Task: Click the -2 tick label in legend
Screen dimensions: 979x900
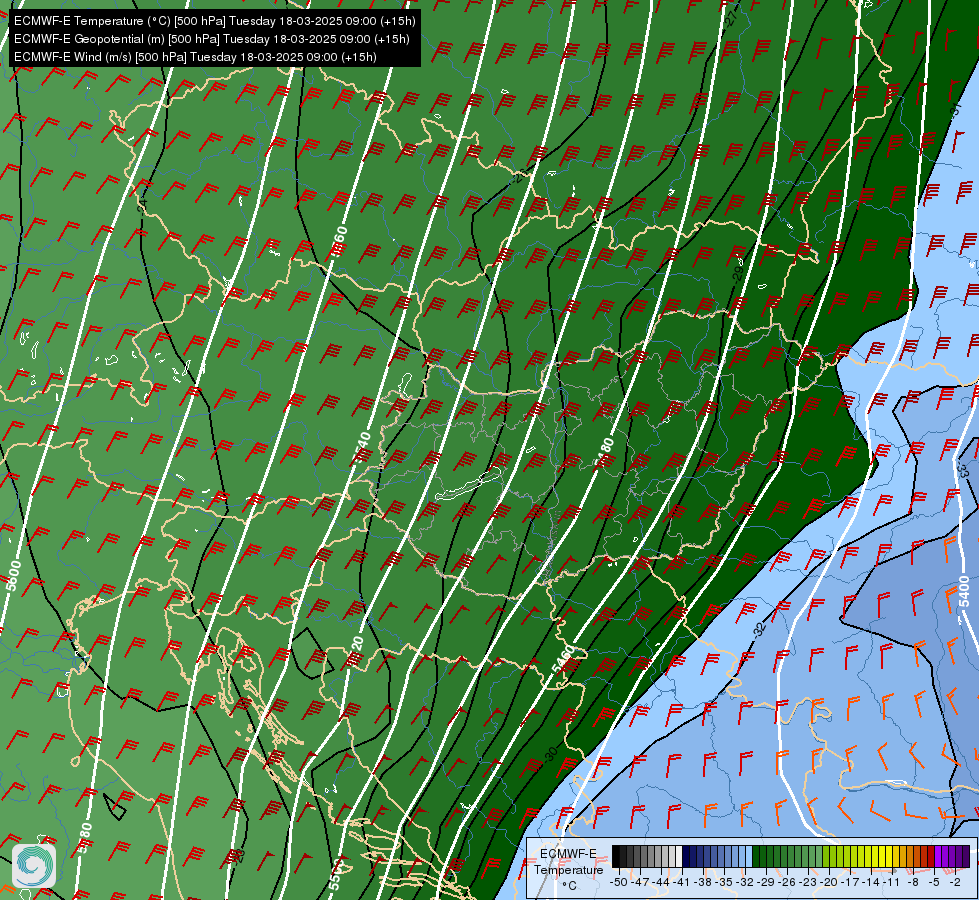Action: pyautogui.click(x=955, y=882)
